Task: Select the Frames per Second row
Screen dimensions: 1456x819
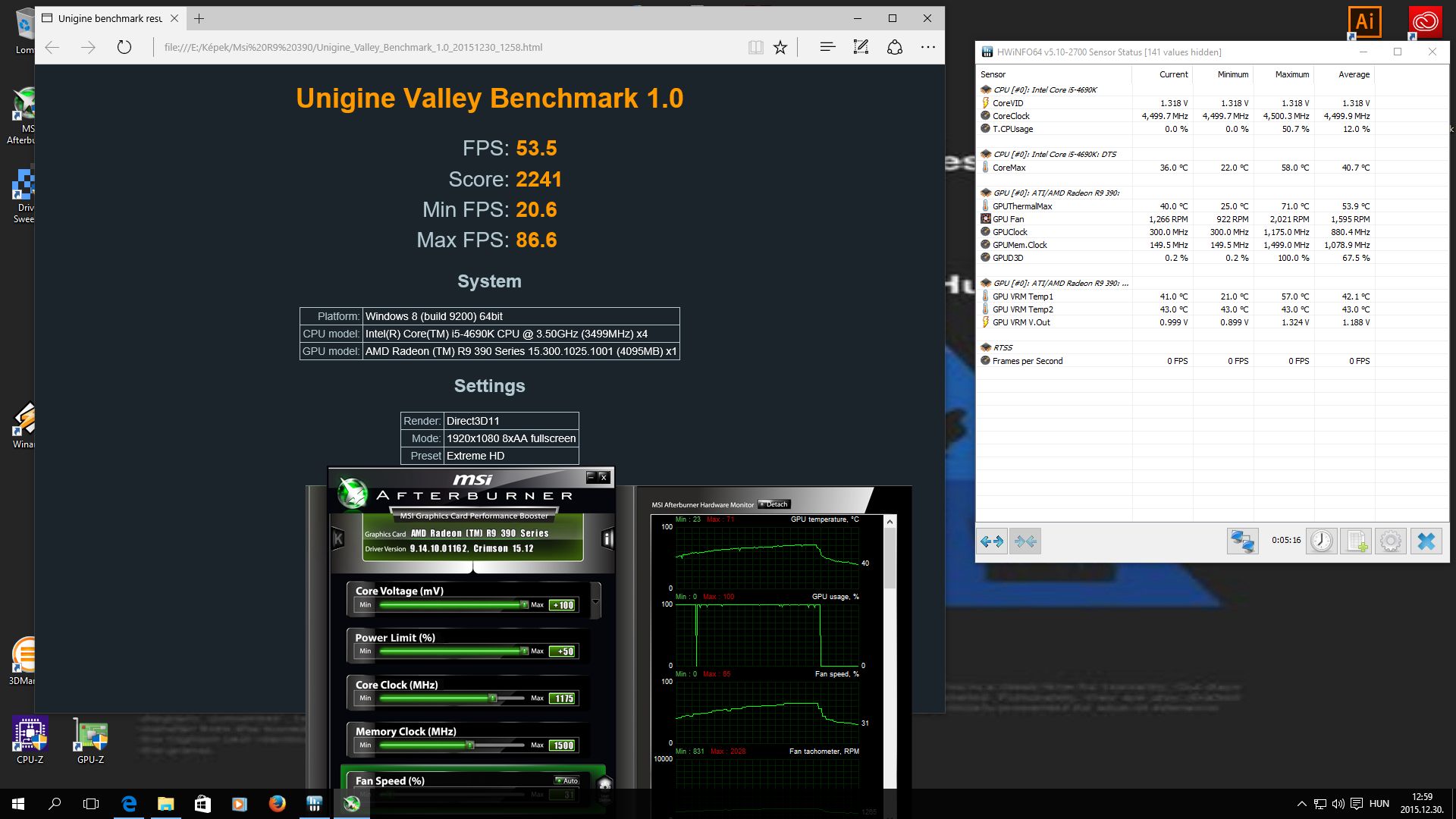Action: click(x=1176, y=361)
